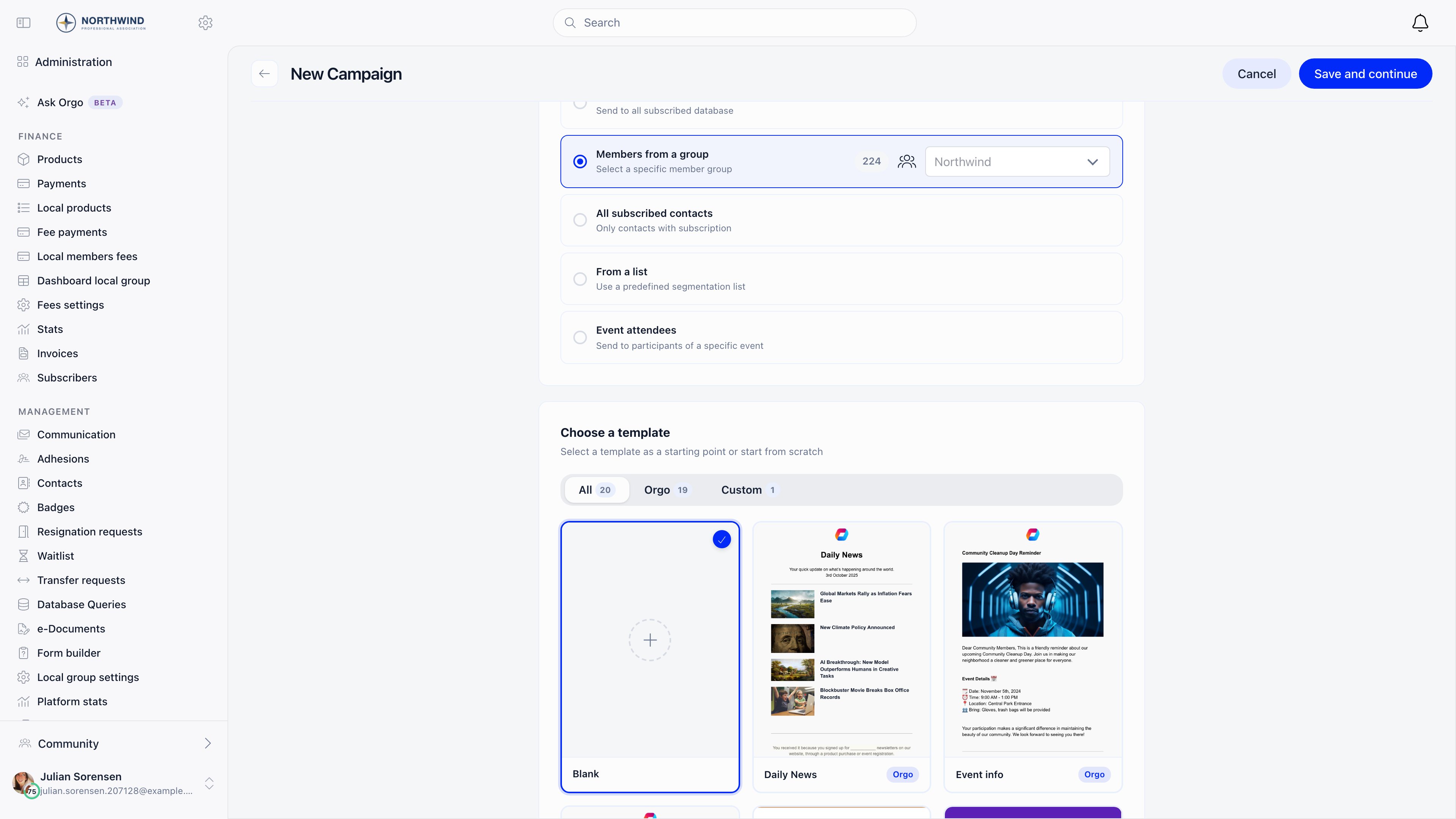Expand the Community section chevron
Image resolution: width=1456 pixels, height=819 pixels.
click(x=207, y=743)
